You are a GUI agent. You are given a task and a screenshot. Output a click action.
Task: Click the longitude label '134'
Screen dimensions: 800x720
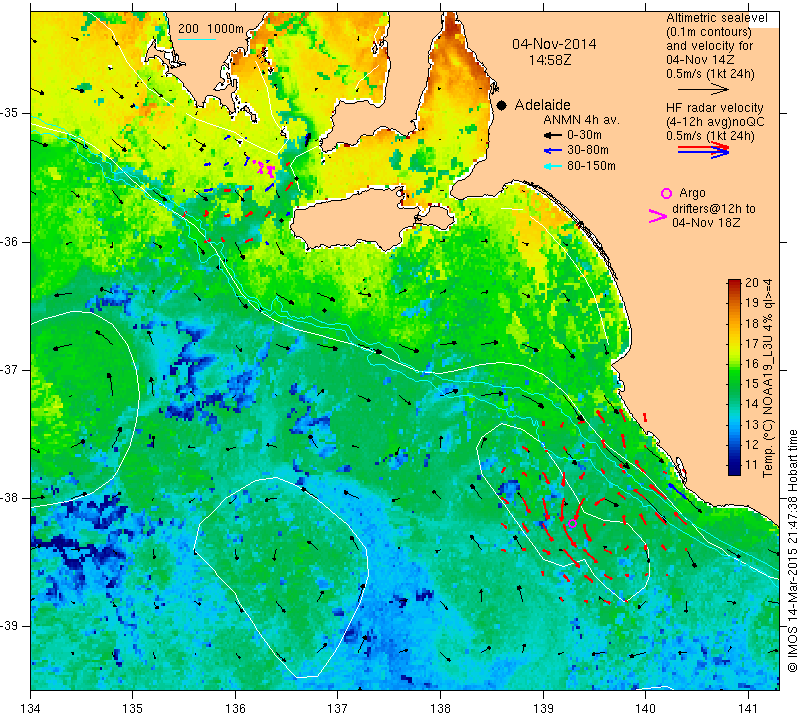pos(31,708)
